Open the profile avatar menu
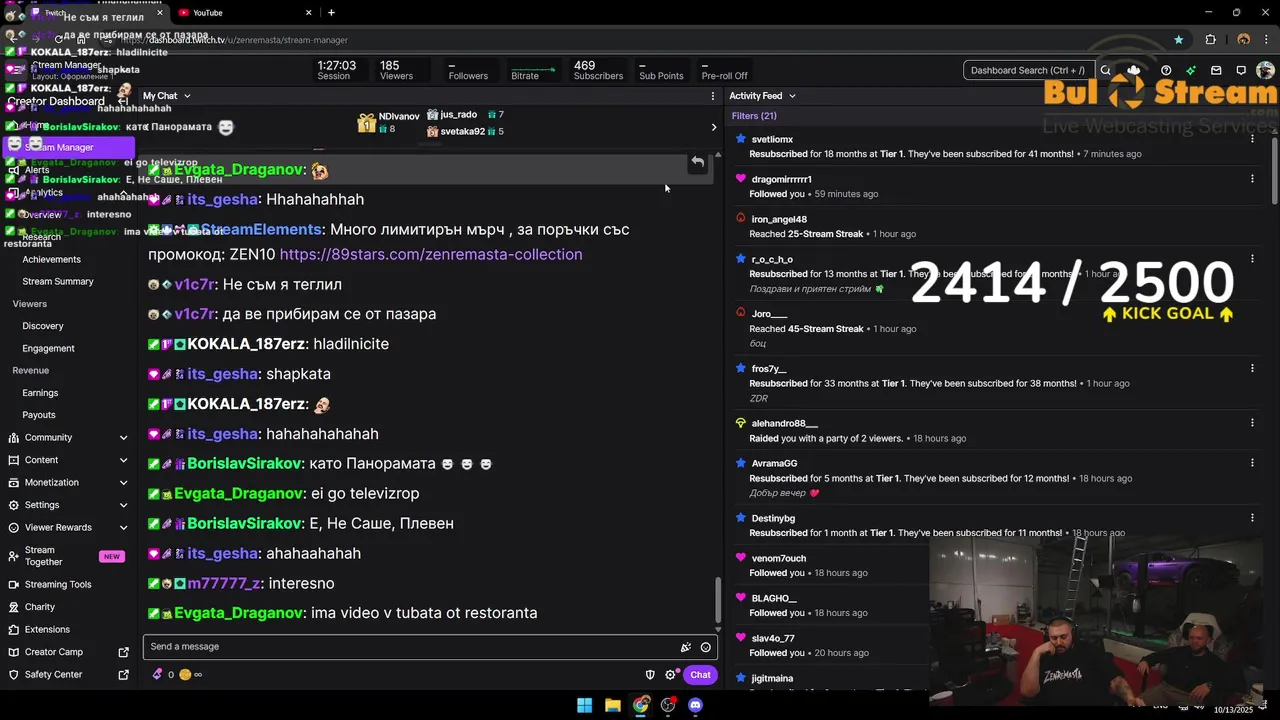Viewport: 1280px width, 720px height. [1265, 70]
